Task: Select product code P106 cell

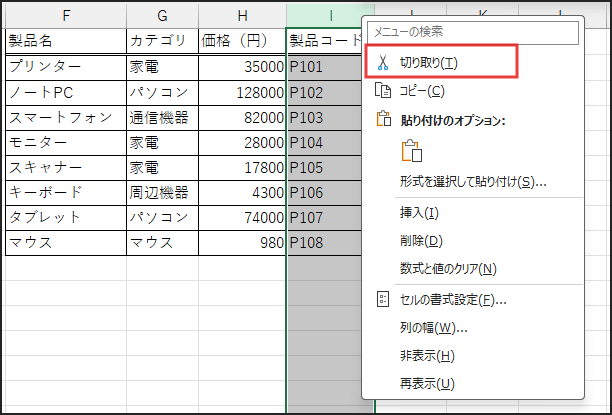Action: click(x=325, y=193)
